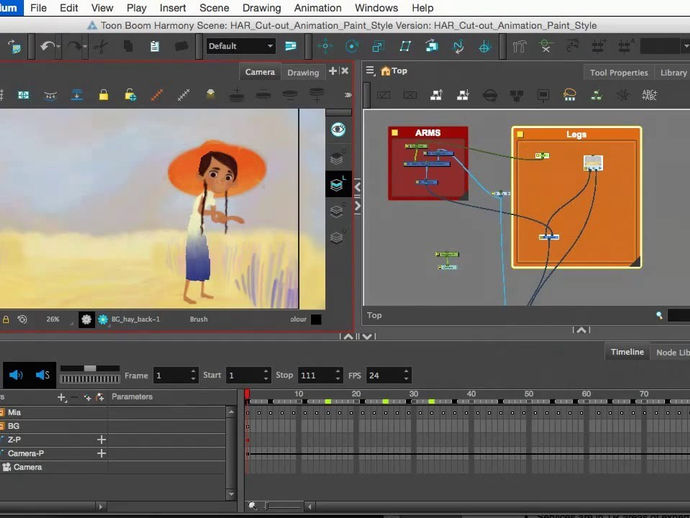Select the Reposition All Drawings icon
Image resolution: width=690 pixels, height=518 pixels.
pyautogui.click(x=484, y=46)
